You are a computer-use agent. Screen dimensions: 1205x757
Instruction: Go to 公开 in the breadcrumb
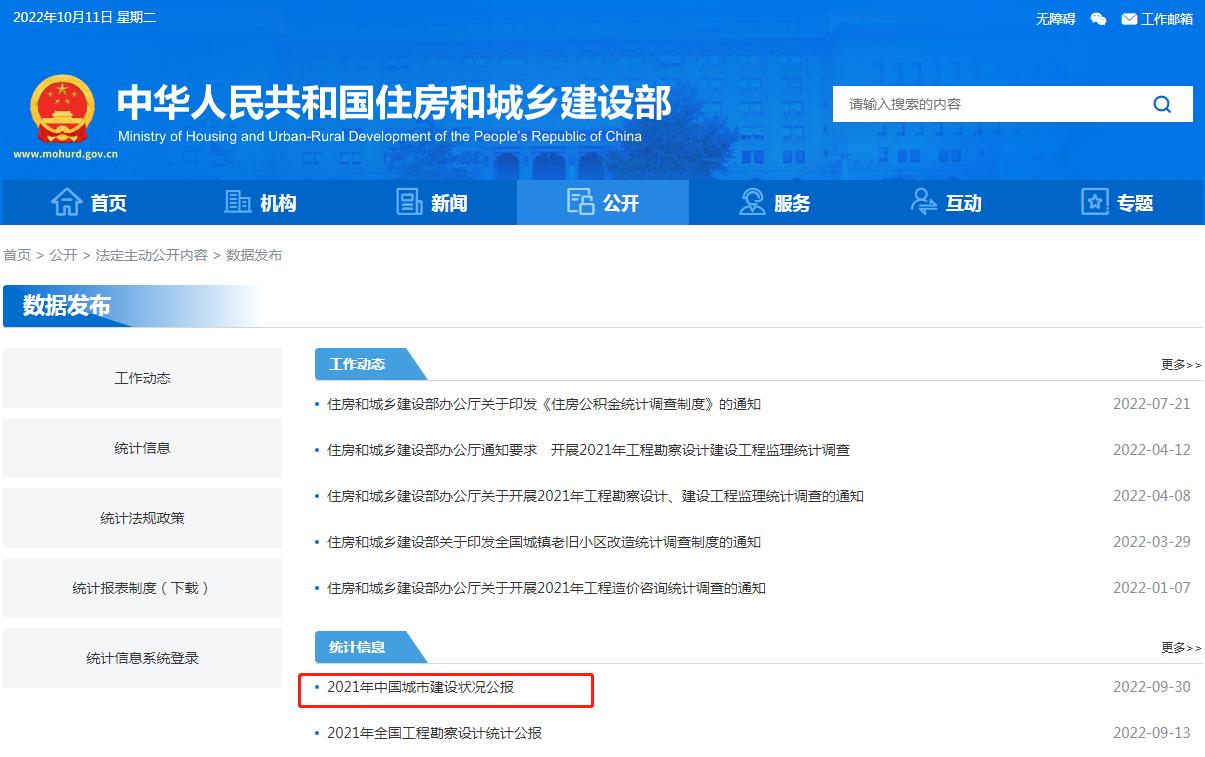pos(63,255)
